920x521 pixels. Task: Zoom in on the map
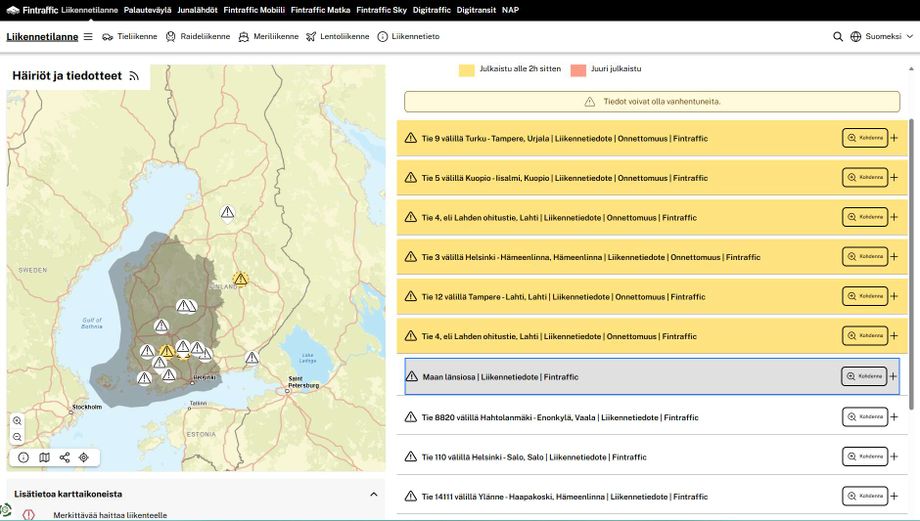17,421
